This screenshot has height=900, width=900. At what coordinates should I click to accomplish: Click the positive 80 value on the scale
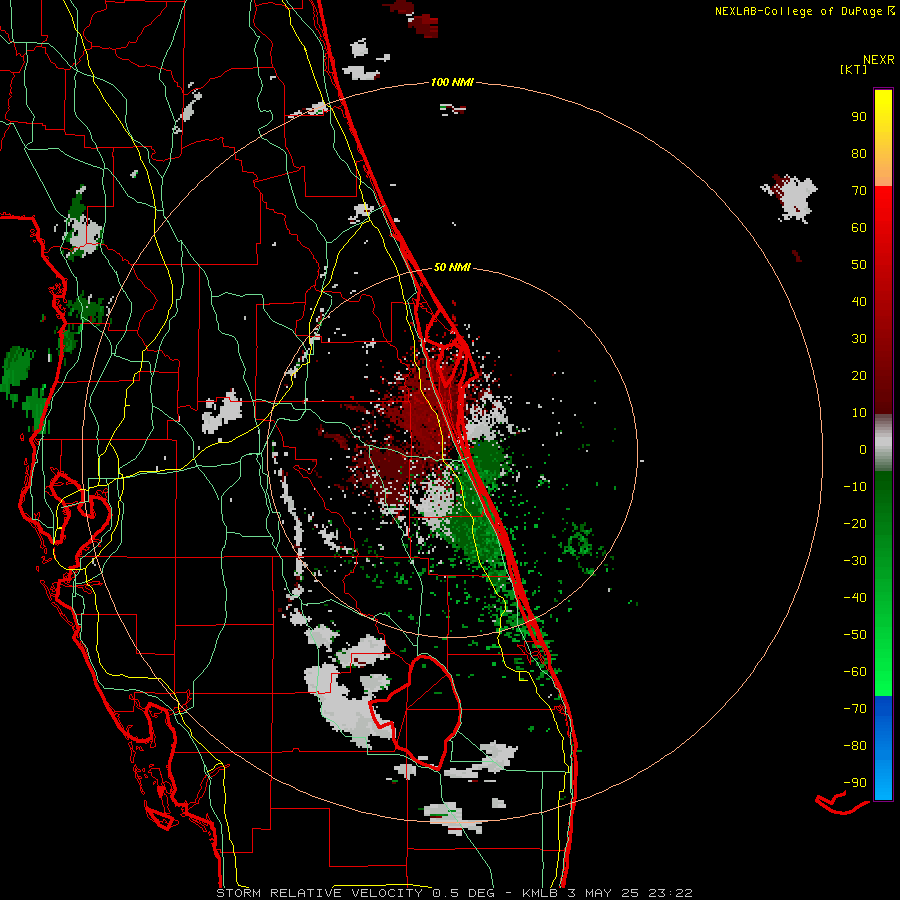tap(859, 153)
